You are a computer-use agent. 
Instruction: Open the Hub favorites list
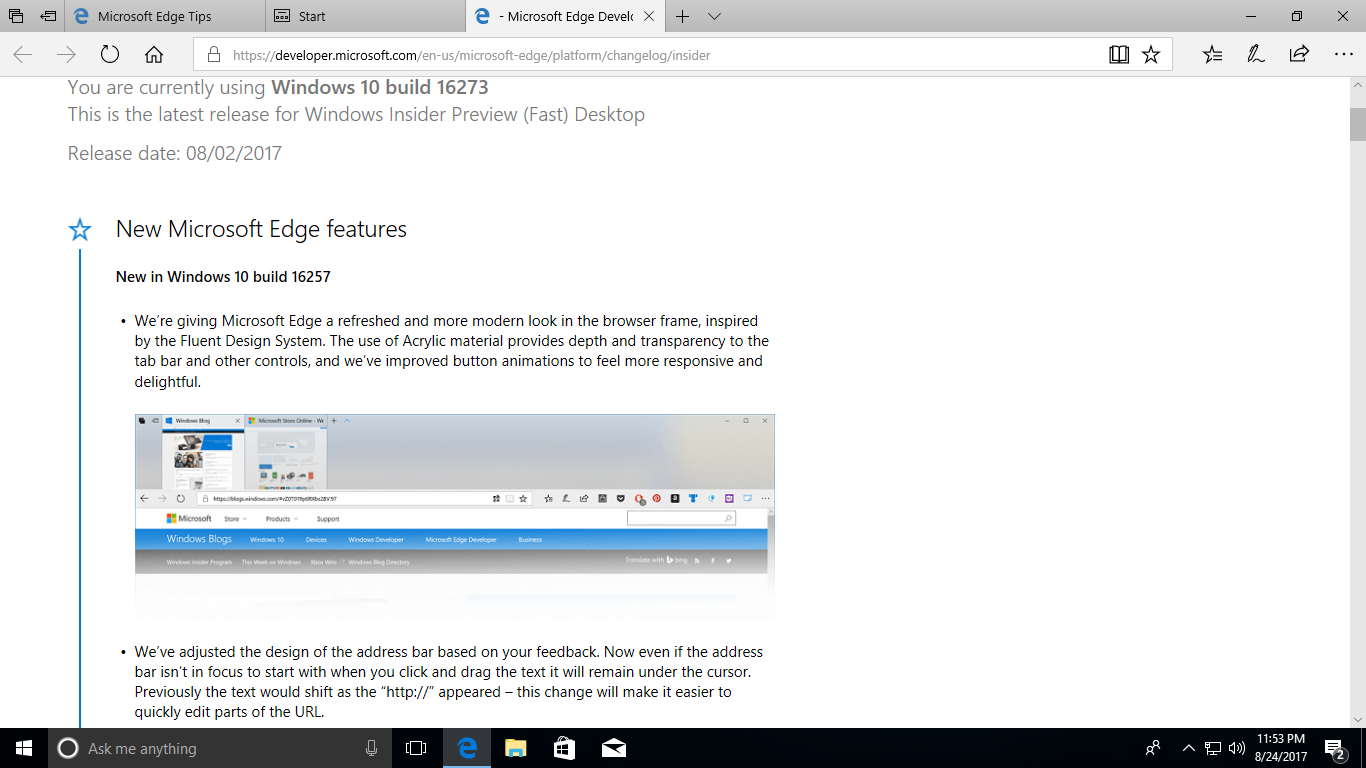tap(1213, 55)
